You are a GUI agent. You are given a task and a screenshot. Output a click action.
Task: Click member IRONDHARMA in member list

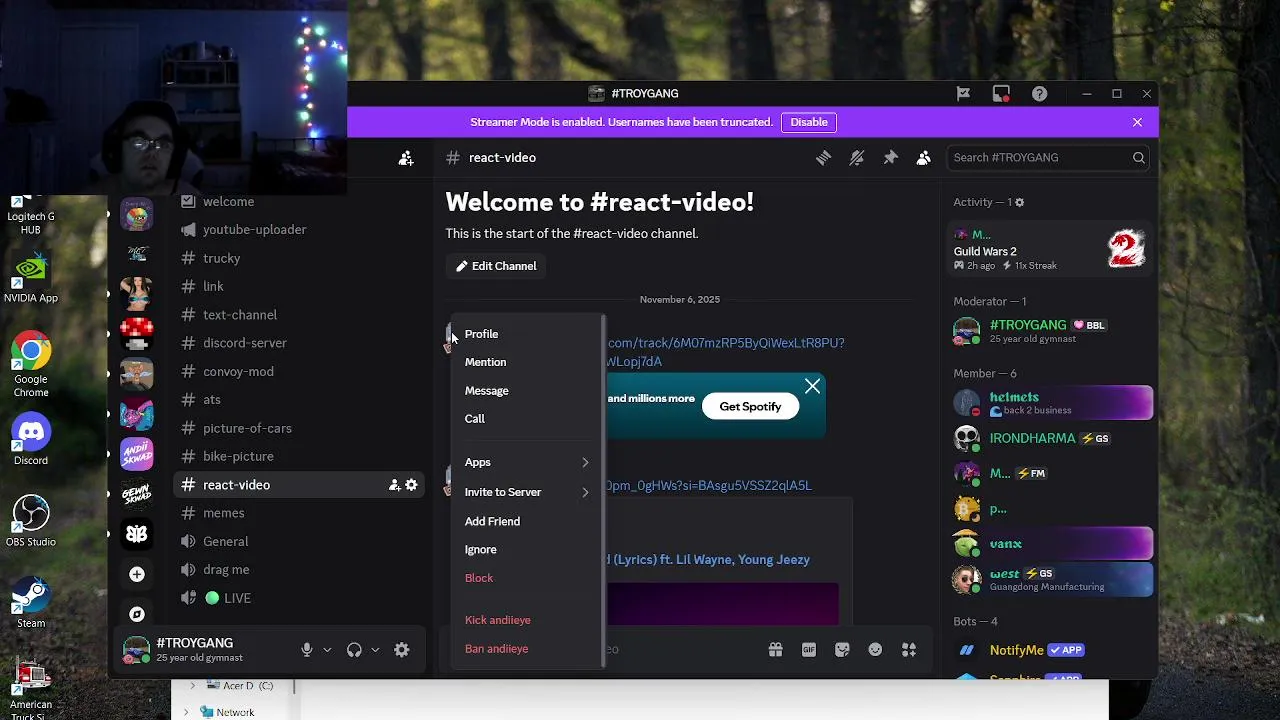coord(1050,438)
